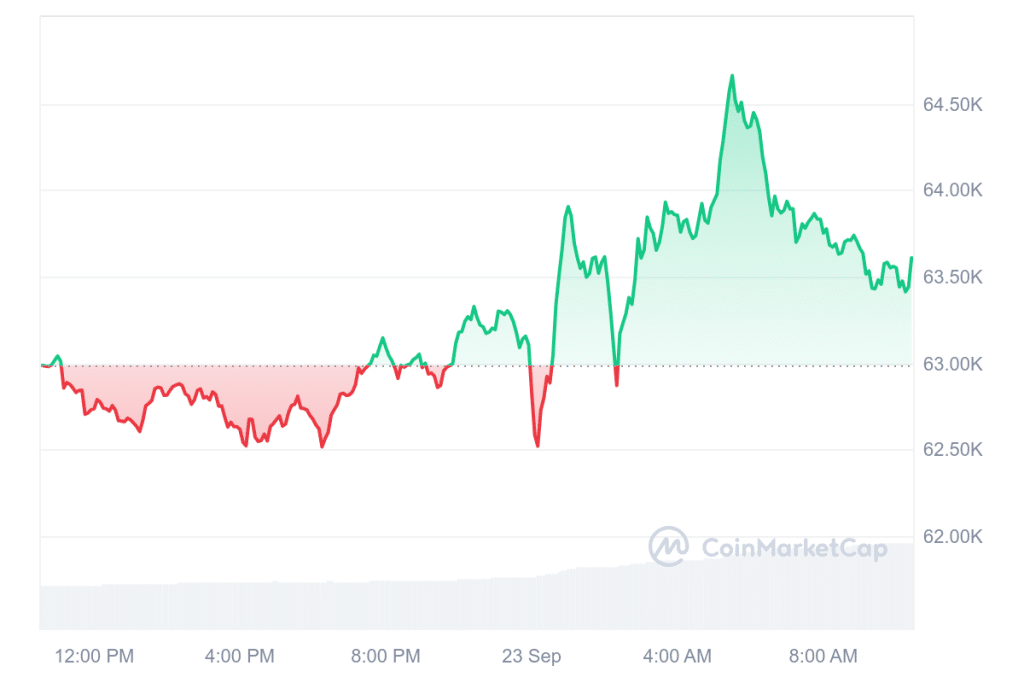
Task: Click the 63.50K price axis label
Action: coord(952,277)
